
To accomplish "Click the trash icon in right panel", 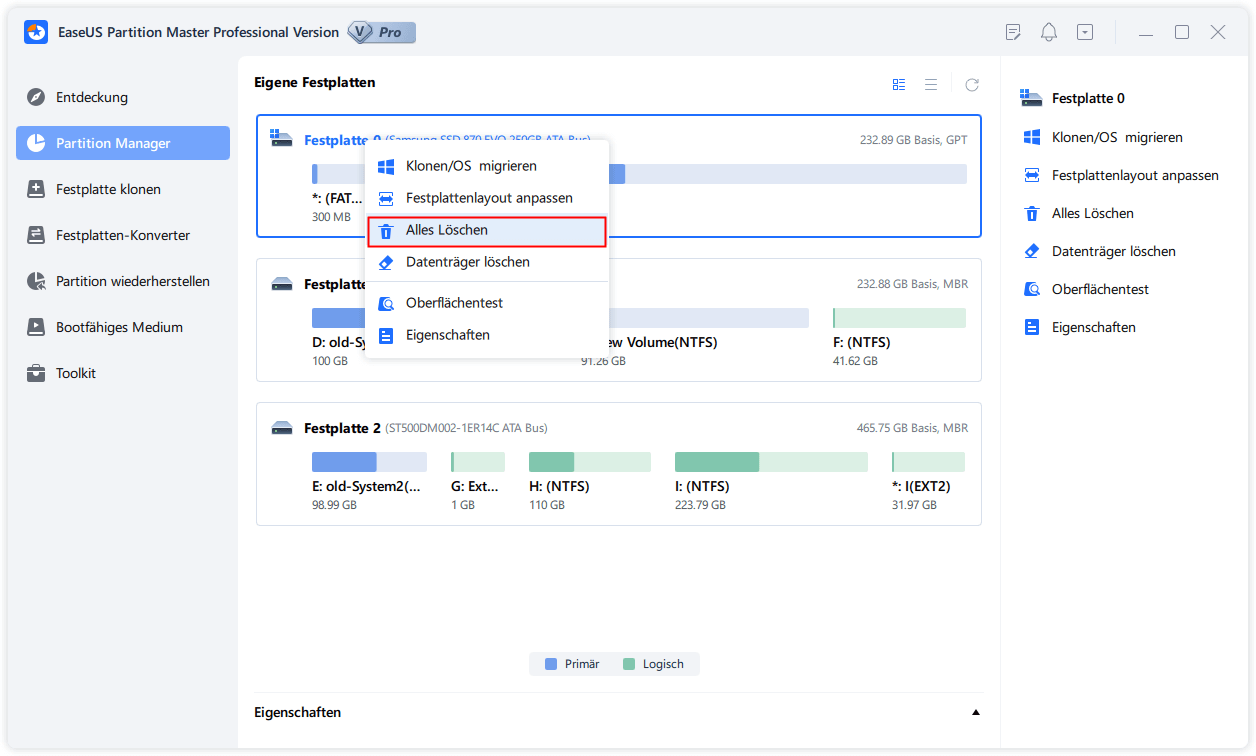I will tap(1031, 213).
